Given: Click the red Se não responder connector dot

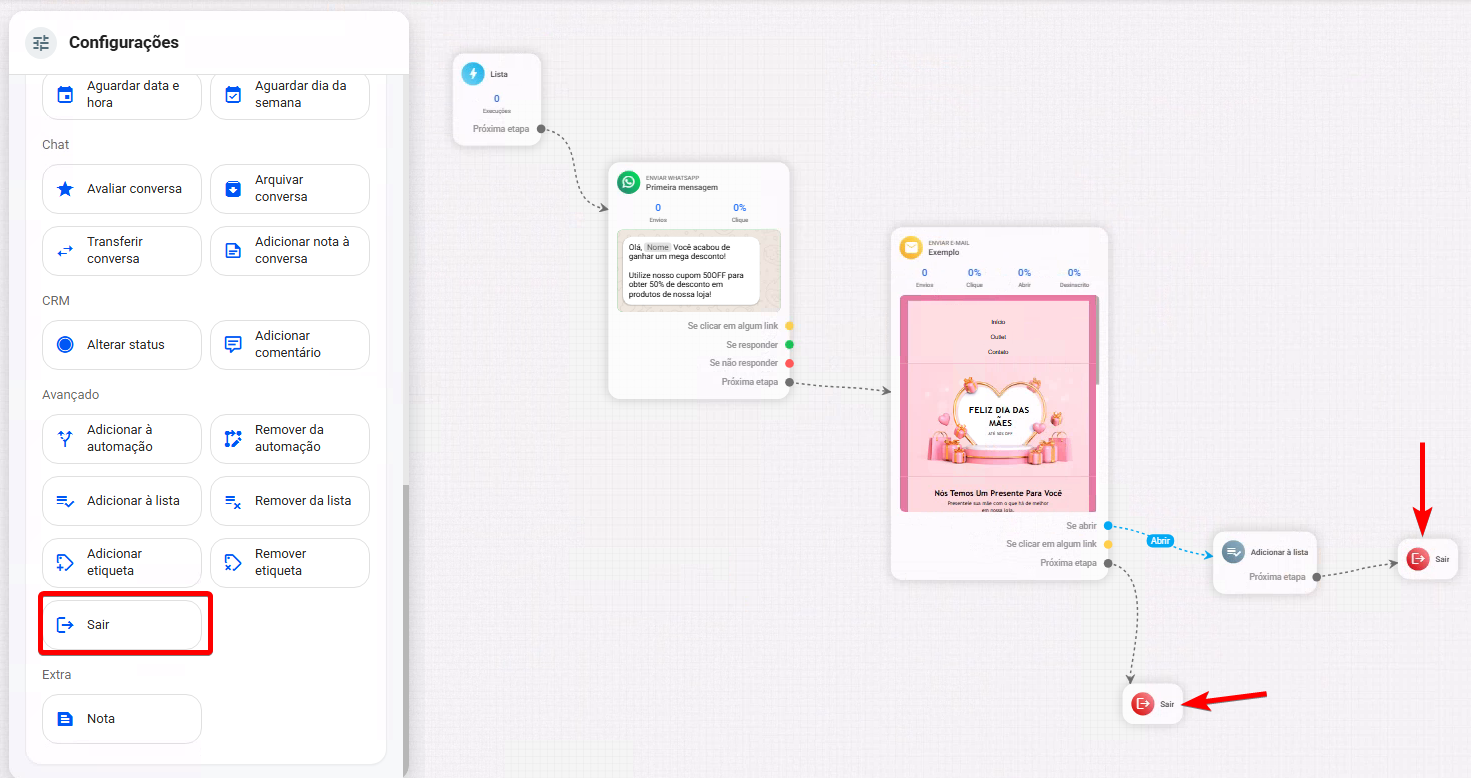Looking at the screenshot, I should 789,363.
